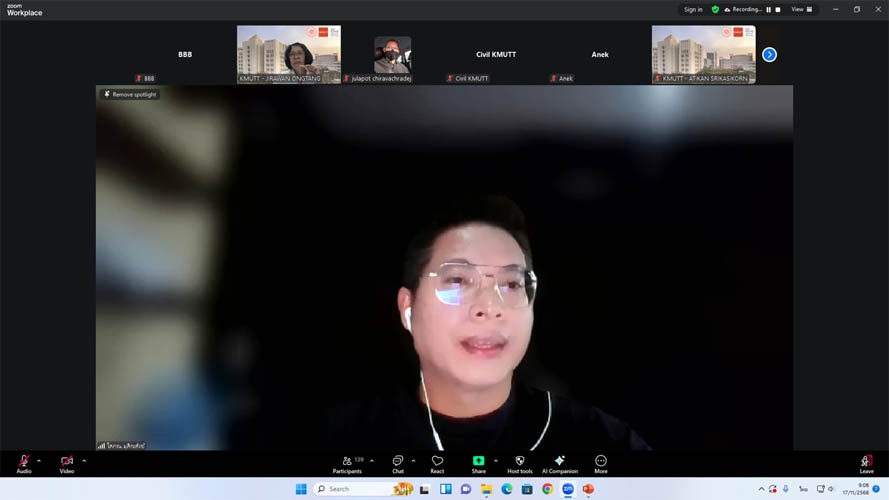Viewport: 889px width, 500px height.
Task: Open the More options menu
Action: (x=601, y=464)
